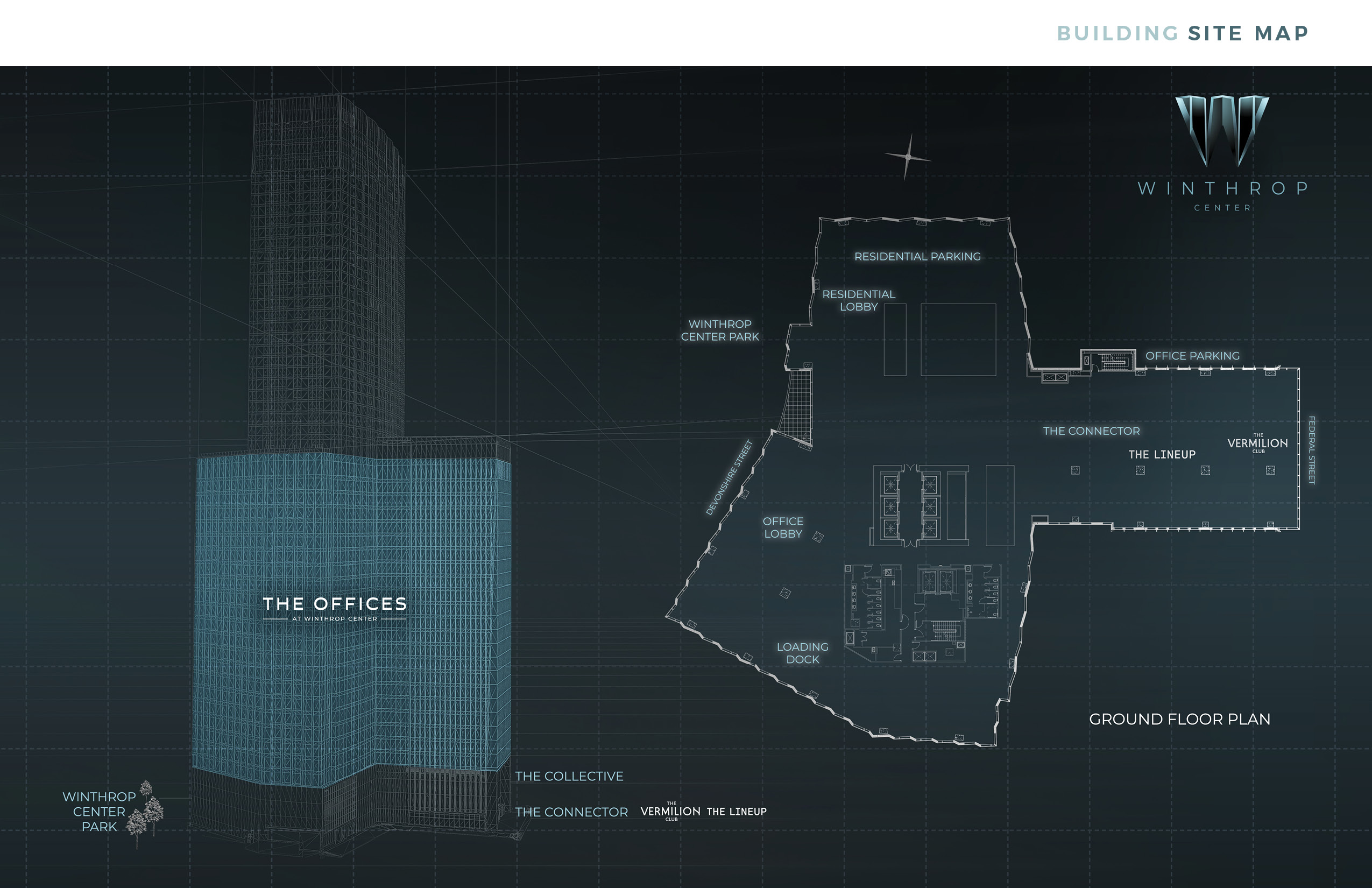1372x888 pixels.
Task: Click THE CONNECTOR label beside the tower base
Action: (571, 812)
